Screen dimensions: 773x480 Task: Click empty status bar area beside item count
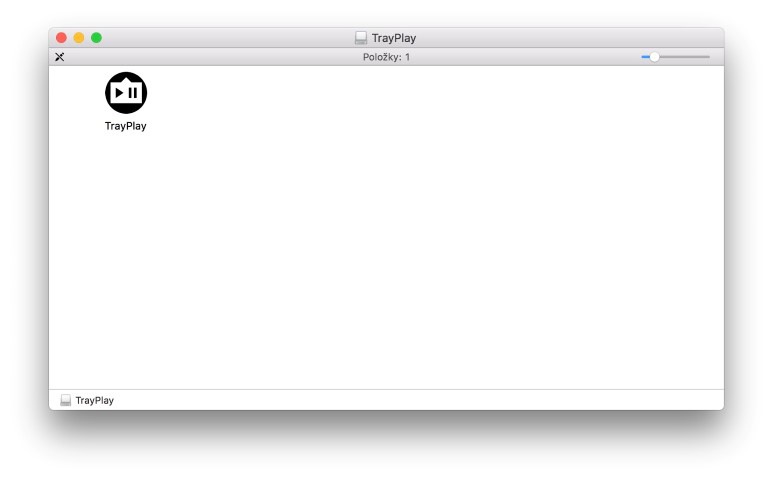click(518, 57)
